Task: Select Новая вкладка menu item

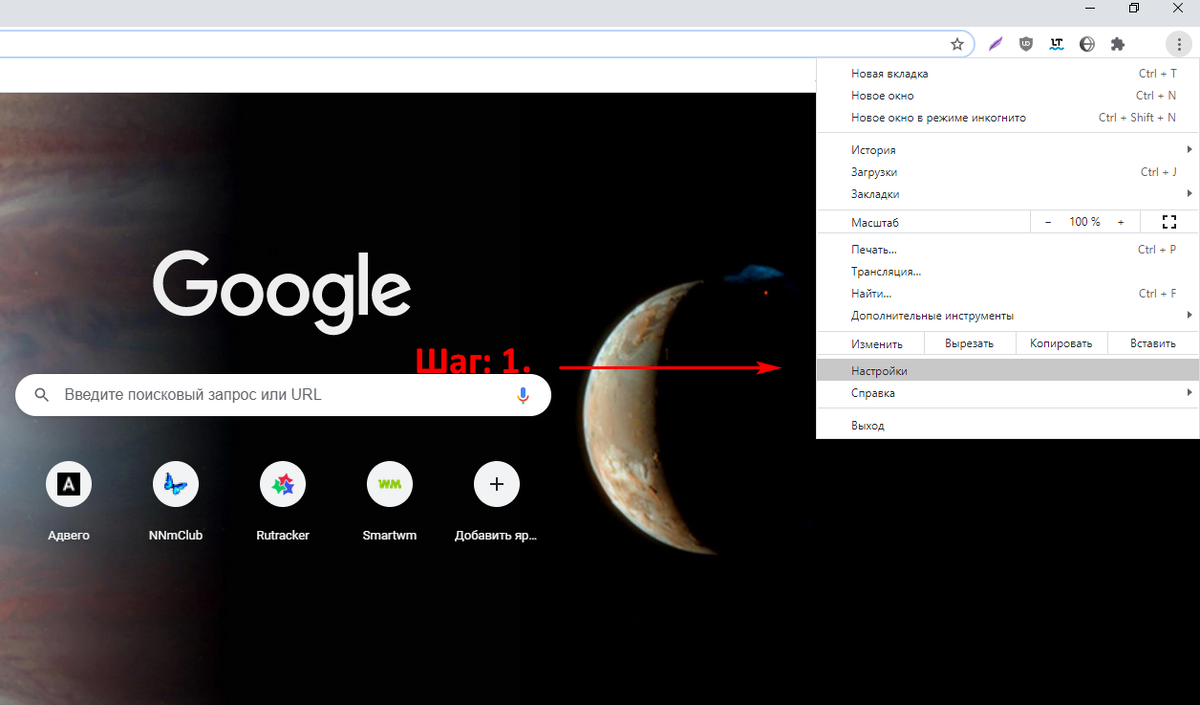Action: [x=1008, y=74]
